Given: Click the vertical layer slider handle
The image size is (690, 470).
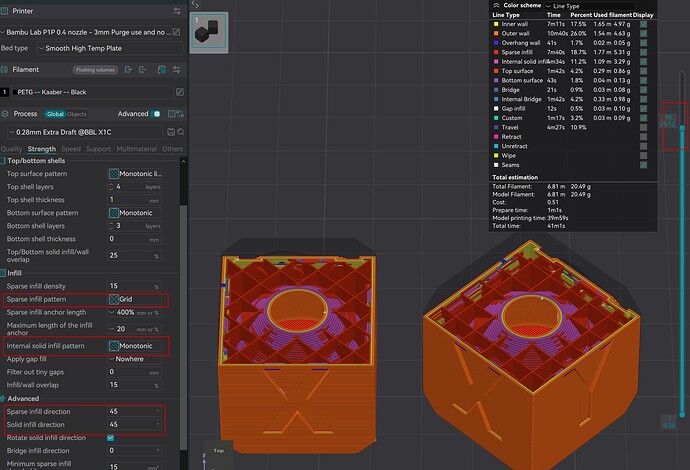Looking at the screenshot, I should click(682, 128).
